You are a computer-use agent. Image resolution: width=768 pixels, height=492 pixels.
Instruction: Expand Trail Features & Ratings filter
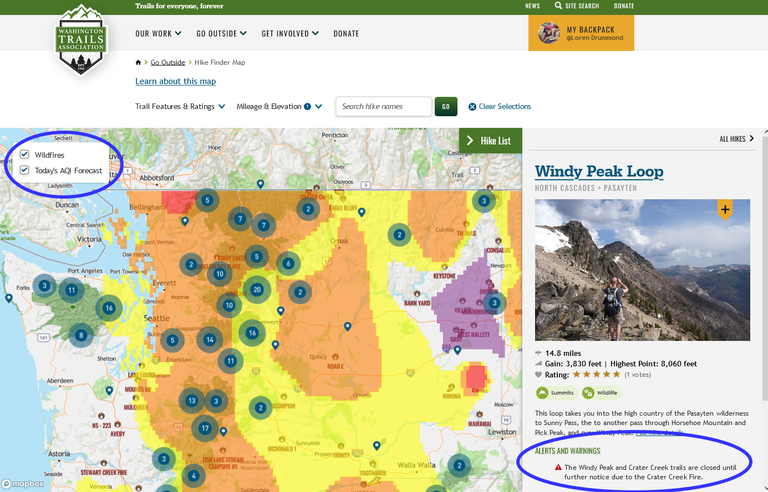pyautogui.click(x=180, y=106)
